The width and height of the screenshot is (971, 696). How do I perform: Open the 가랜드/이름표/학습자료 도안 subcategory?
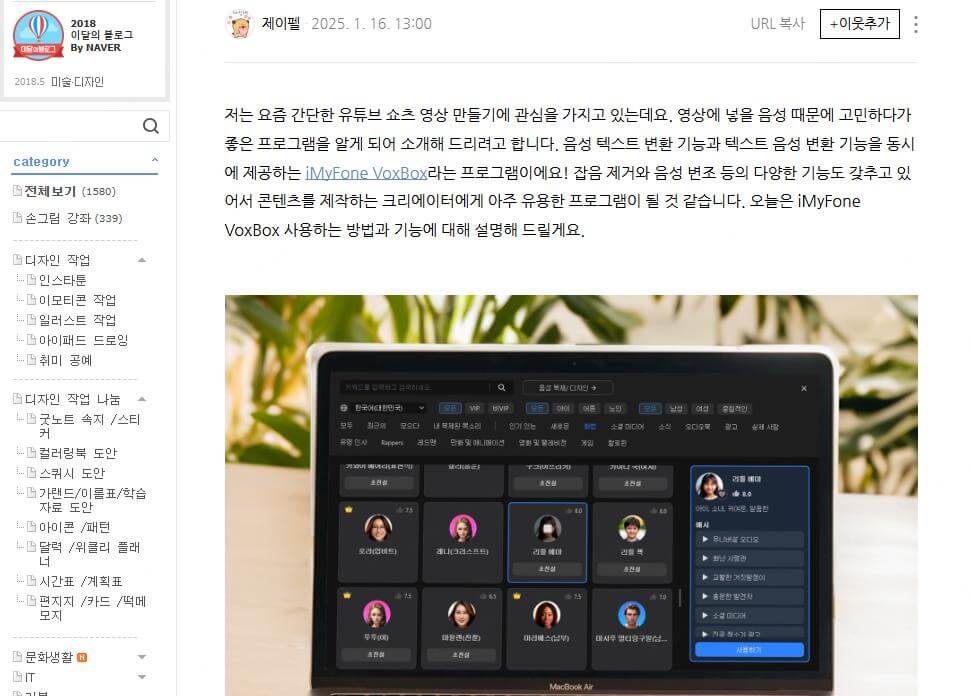click(93, 500)
